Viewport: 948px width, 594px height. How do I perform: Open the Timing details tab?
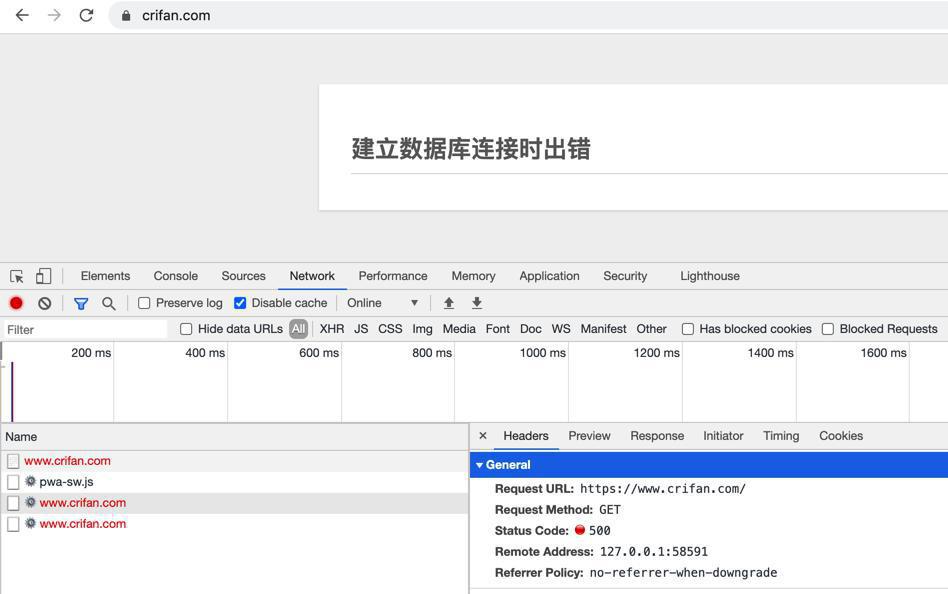click(781, 436)
